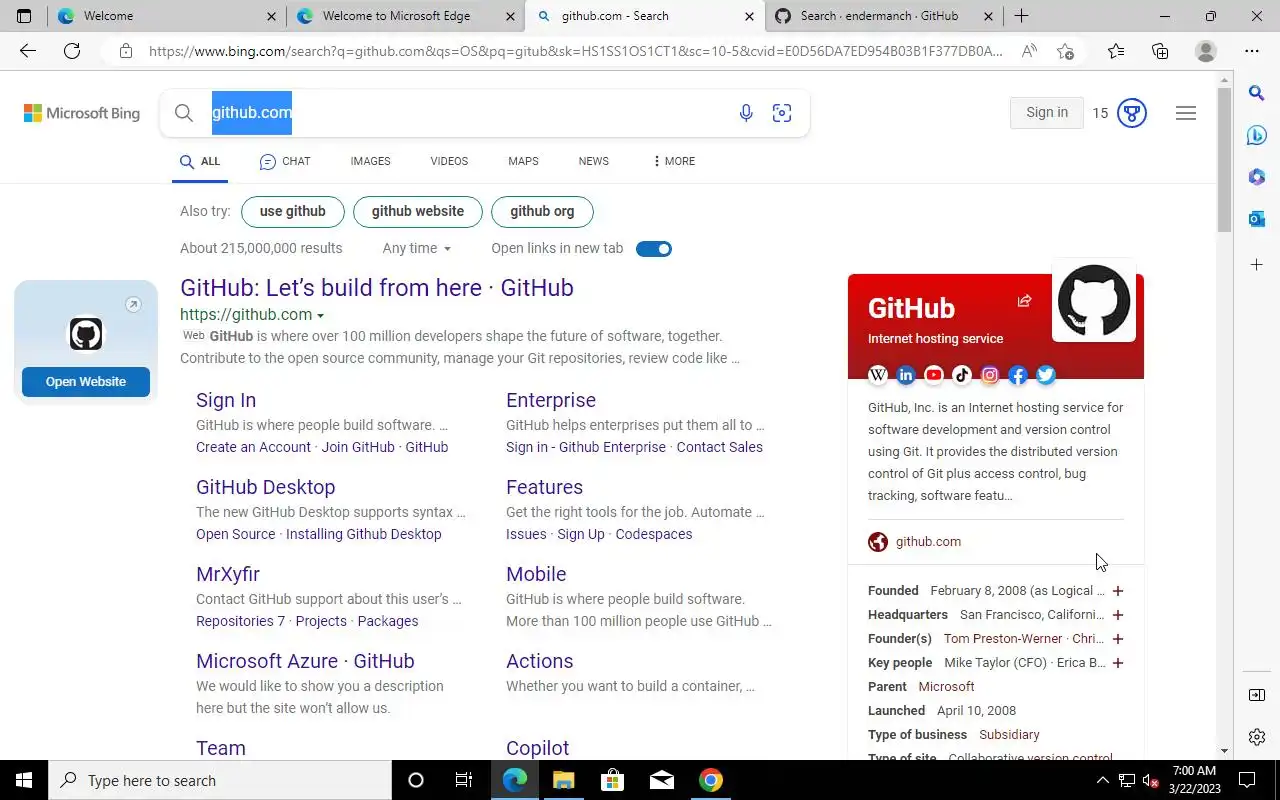Open a new browser tab
Viewport: 1280px width, 800px height.
[x=1021, y=16]
